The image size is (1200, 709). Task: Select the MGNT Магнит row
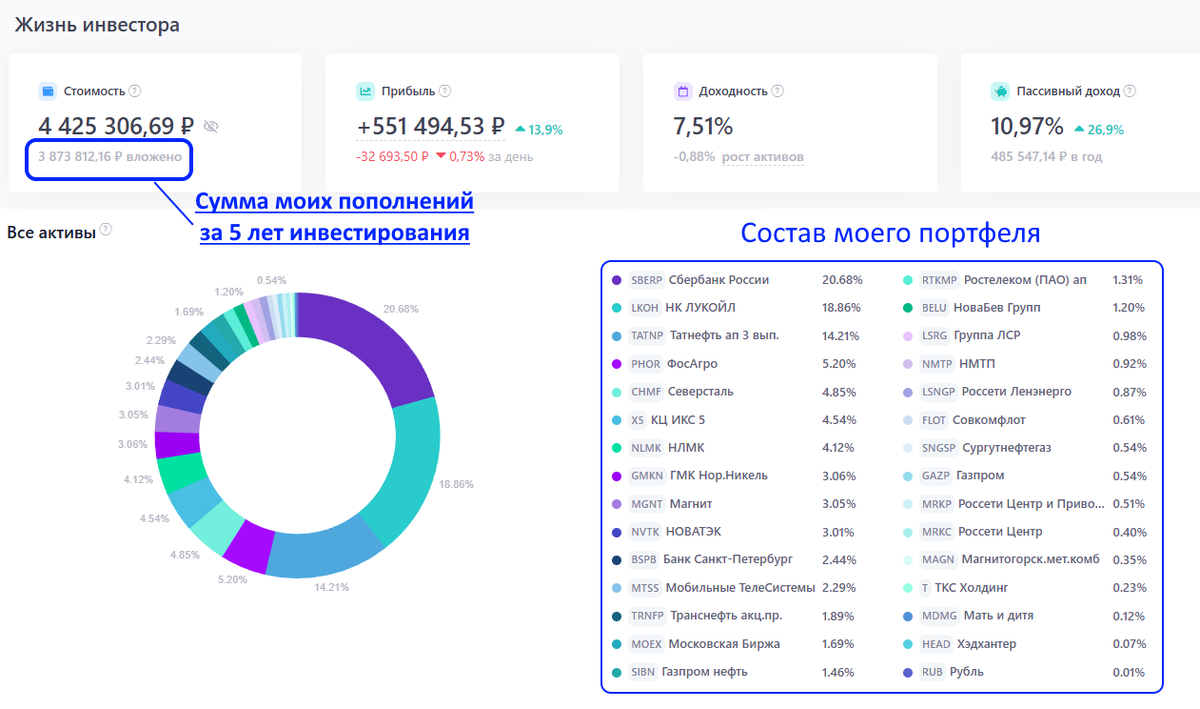coord(738,504)
